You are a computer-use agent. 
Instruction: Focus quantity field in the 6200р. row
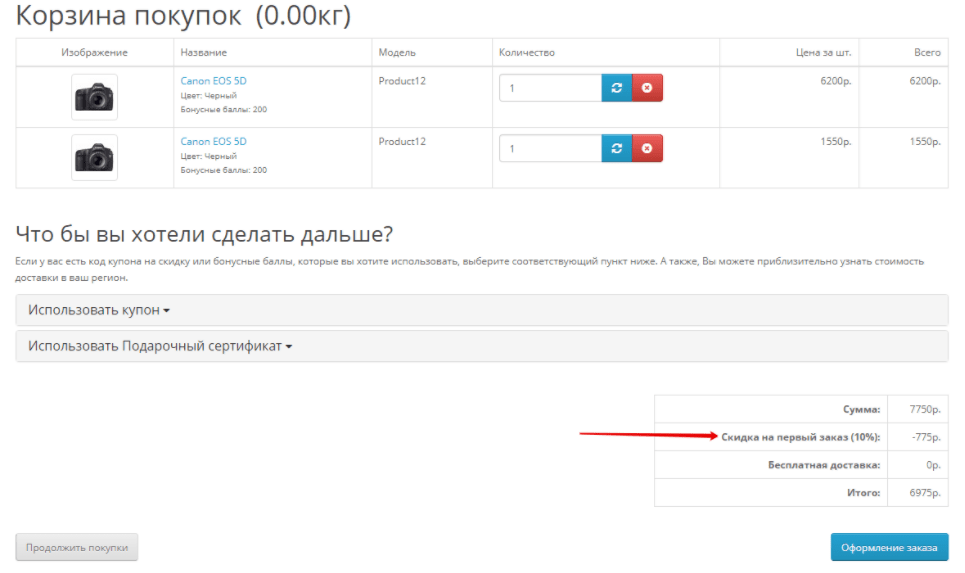(x=550, y=88)
